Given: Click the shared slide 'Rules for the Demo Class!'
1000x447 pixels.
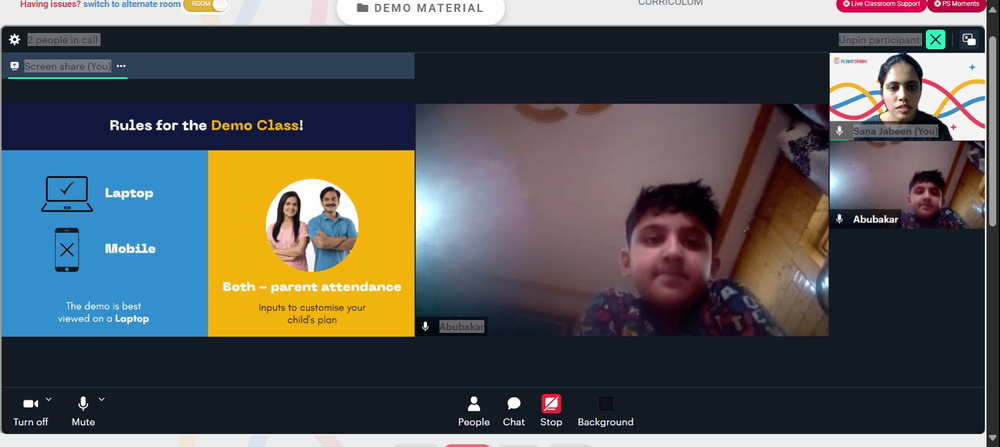Looking at the screenshot, I should coord(207,220).
